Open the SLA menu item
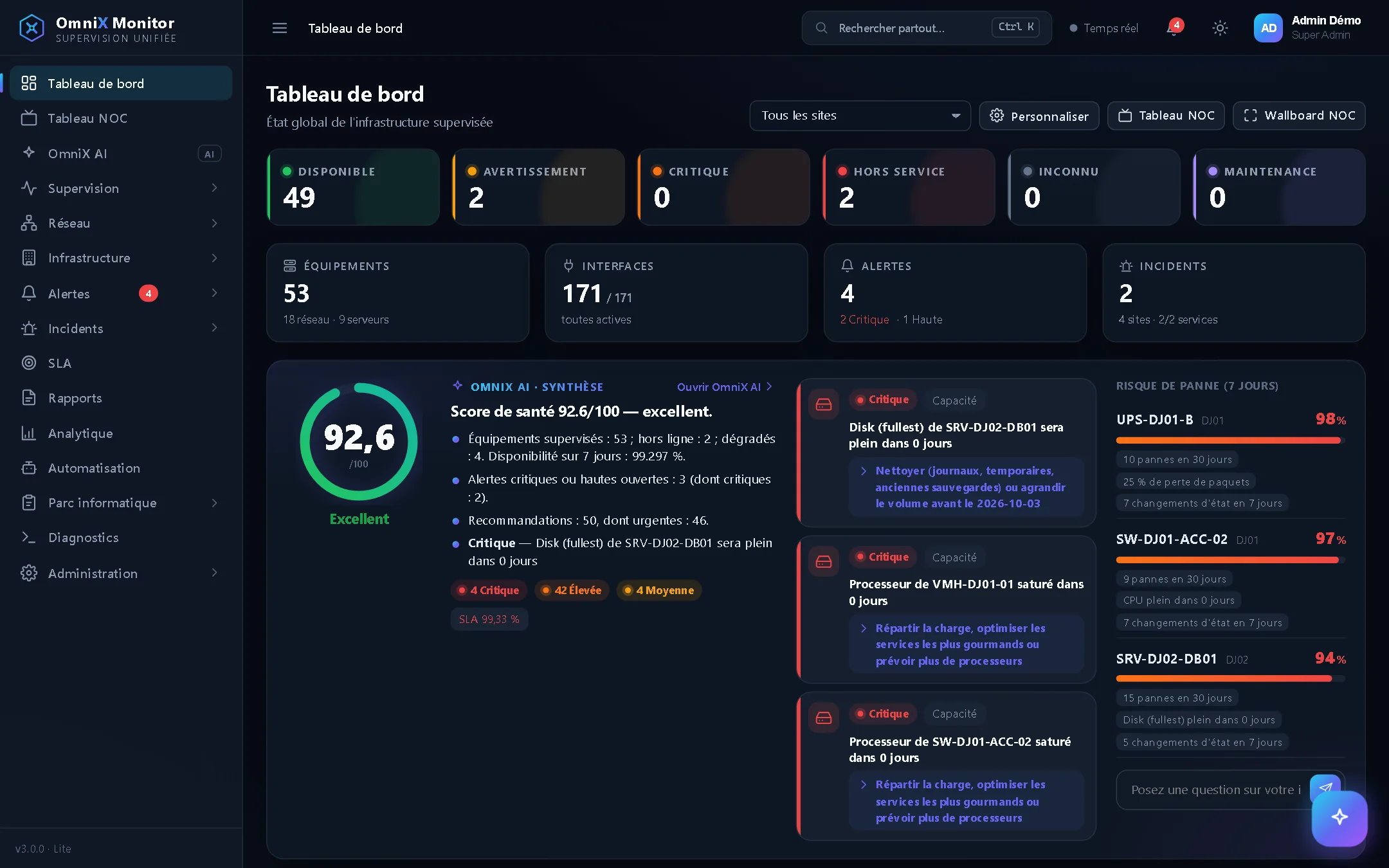Screen dimensions: 1389x868 click(121, 363)
